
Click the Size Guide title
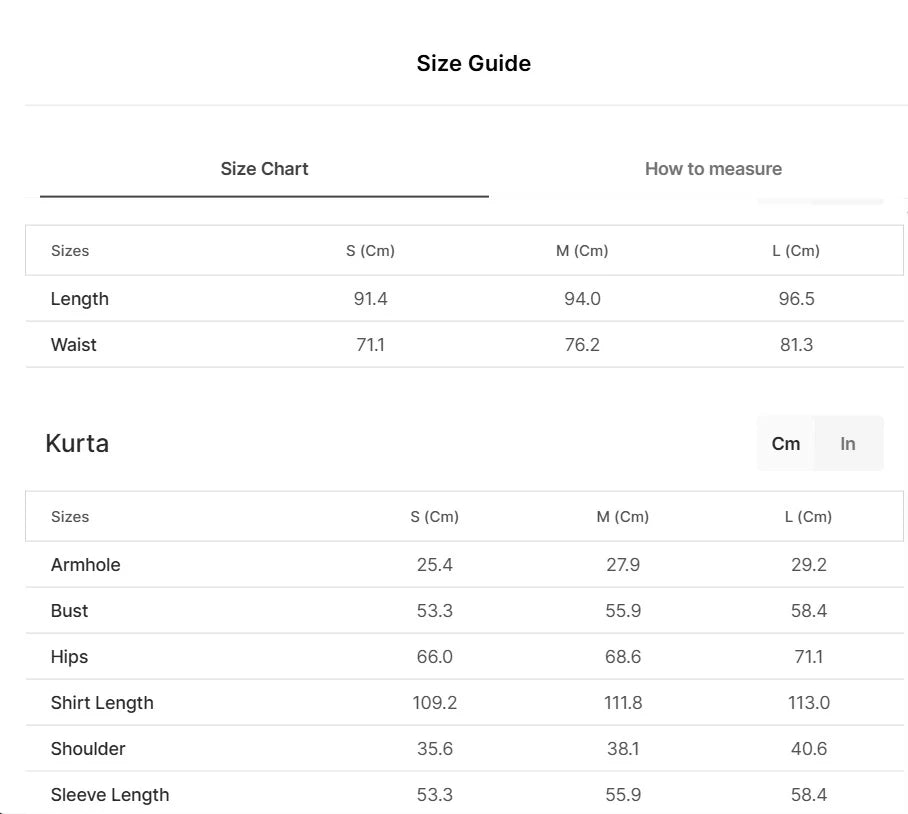473,64
